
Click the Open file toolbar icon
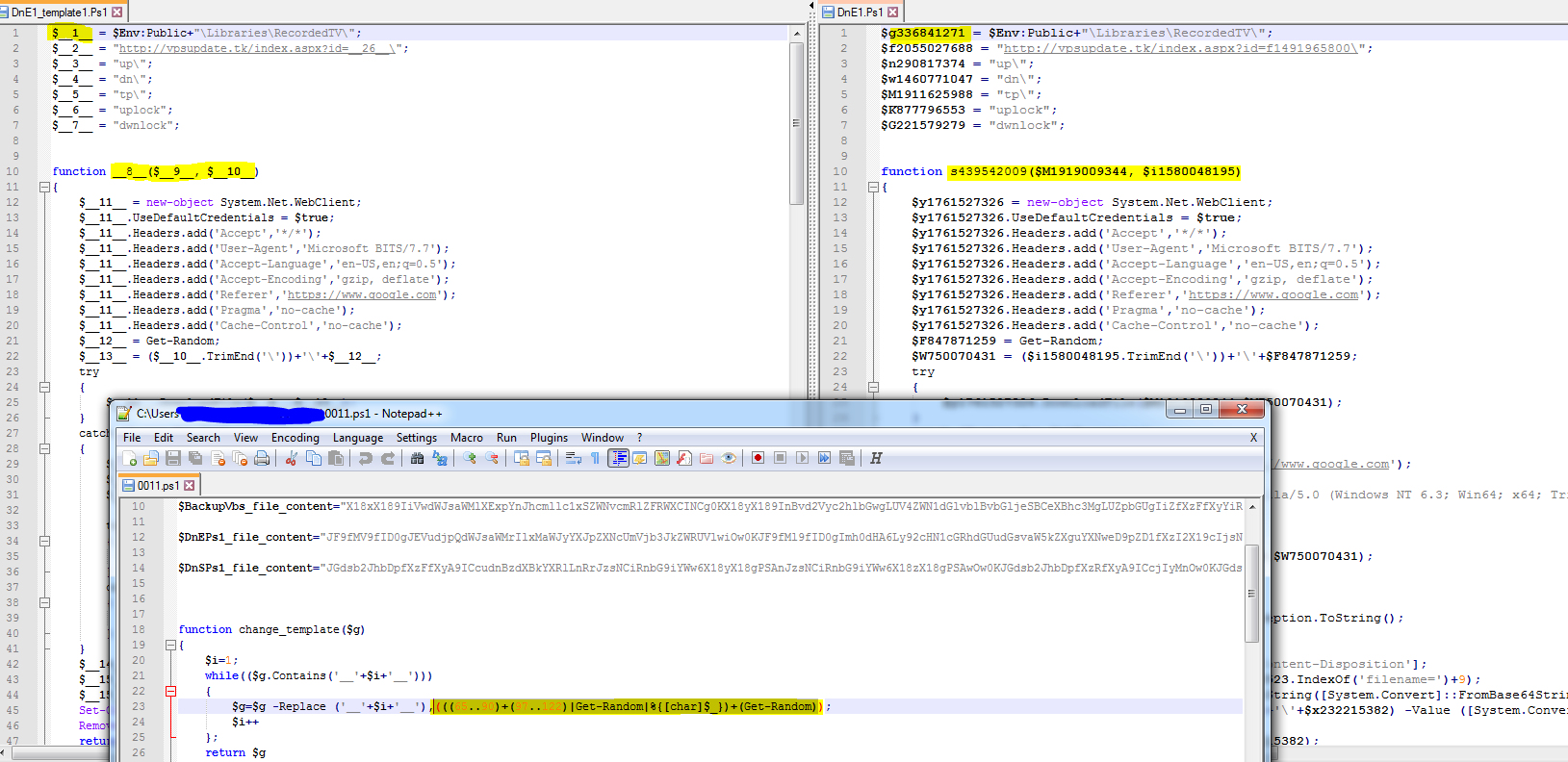(151, 458)
